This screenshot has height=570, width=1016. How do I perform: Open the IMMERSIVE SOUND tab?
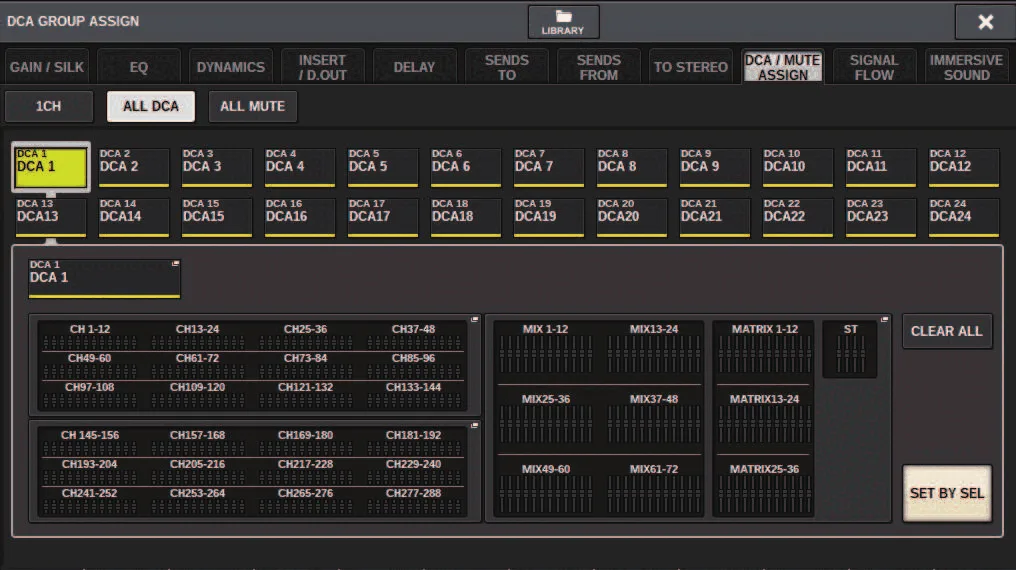coord(966,67)
